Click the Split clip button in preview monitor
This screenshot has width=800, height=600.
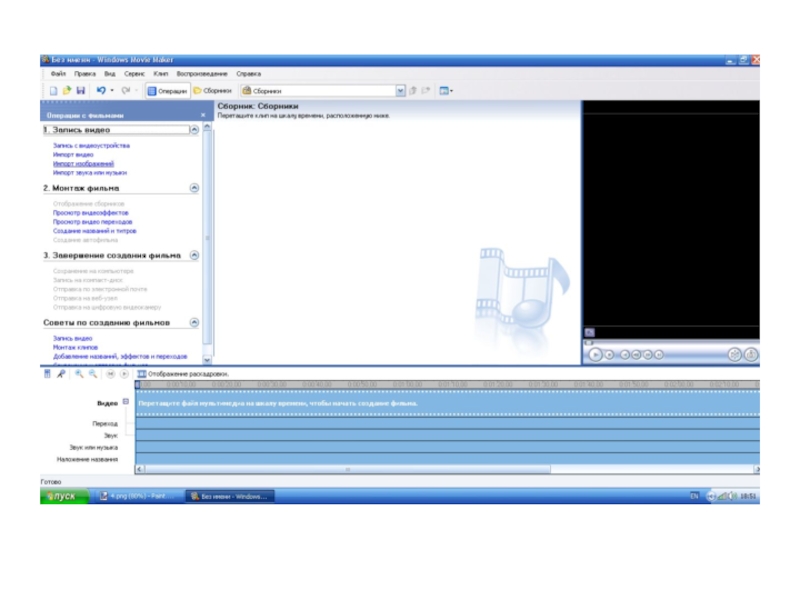point(734,354)
